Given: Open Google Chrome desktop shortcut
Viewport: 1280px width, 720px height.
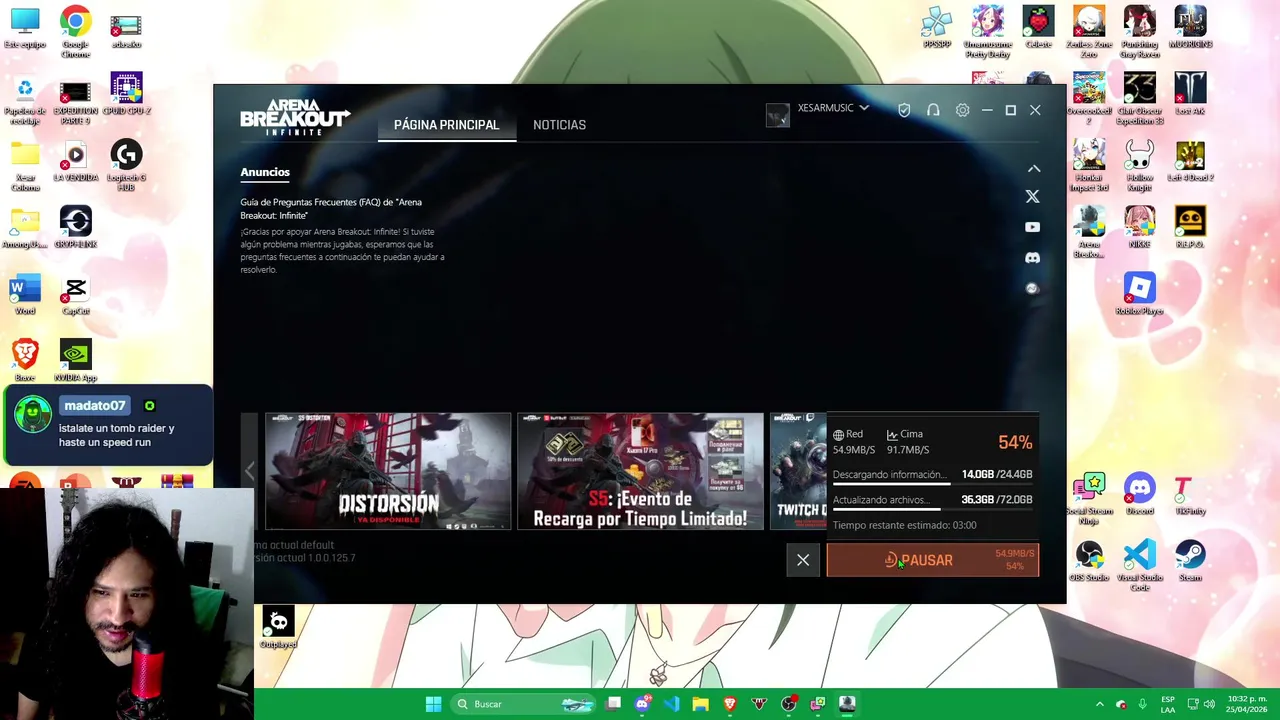Looking at the screenshot, I should (75, 32).
